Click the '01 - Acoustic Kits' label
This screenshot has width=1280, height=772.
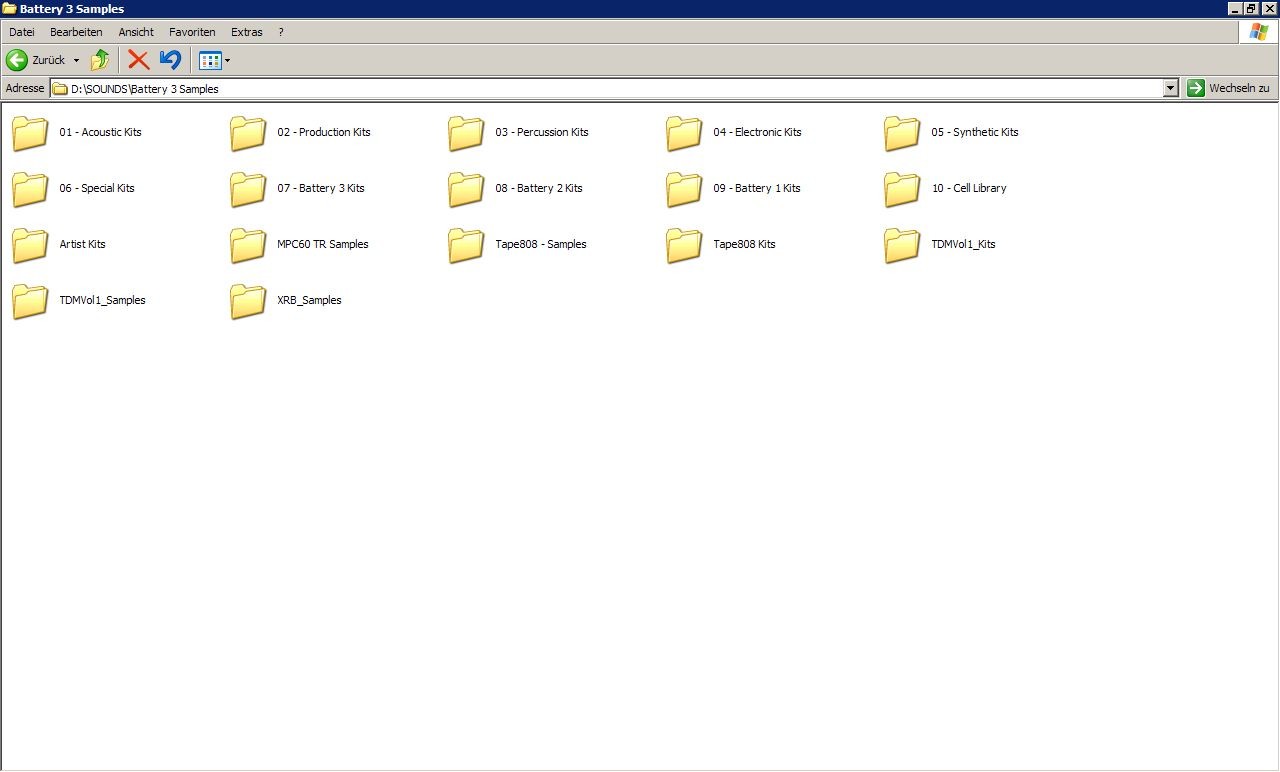100,132
